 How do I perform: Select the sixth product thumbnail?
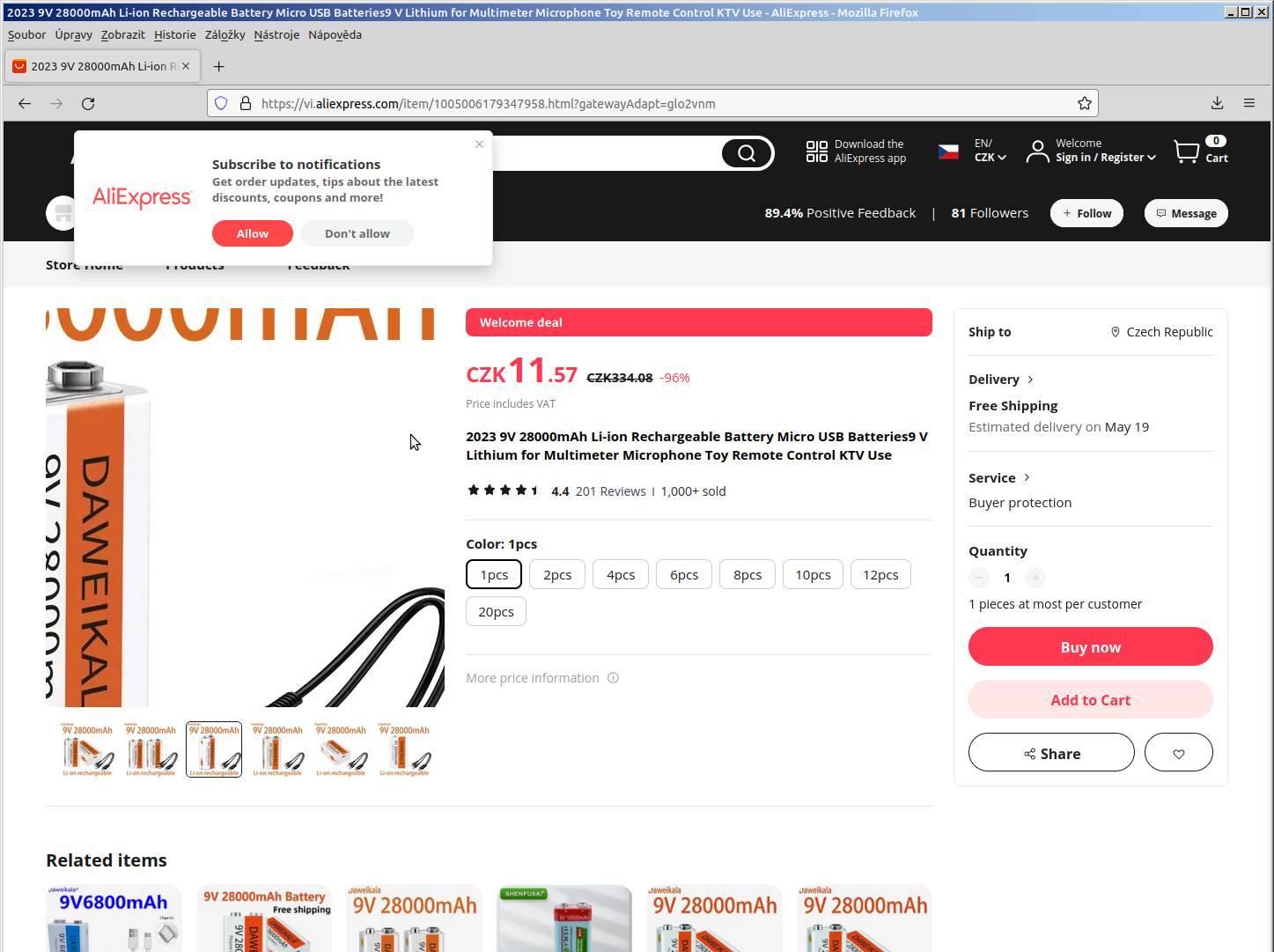[404, 749]
